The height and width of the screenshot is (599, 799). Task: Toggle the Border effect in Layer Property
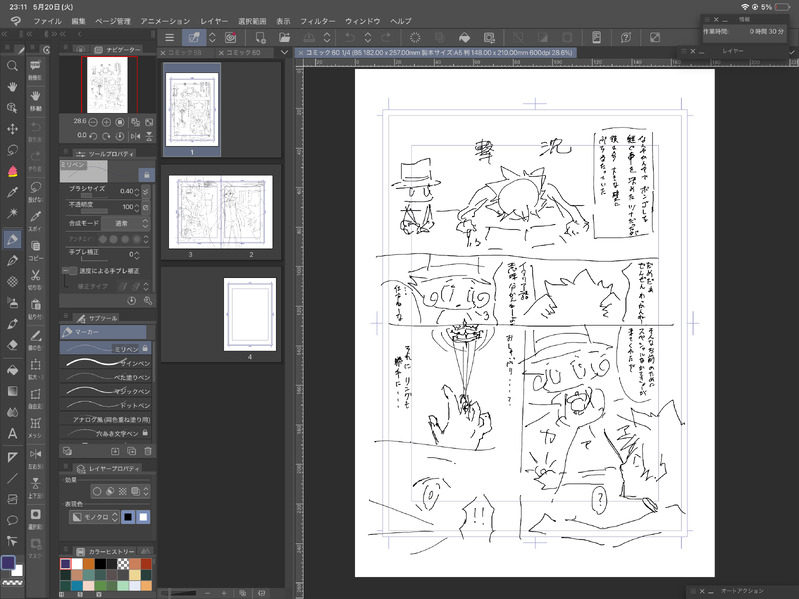97,491
